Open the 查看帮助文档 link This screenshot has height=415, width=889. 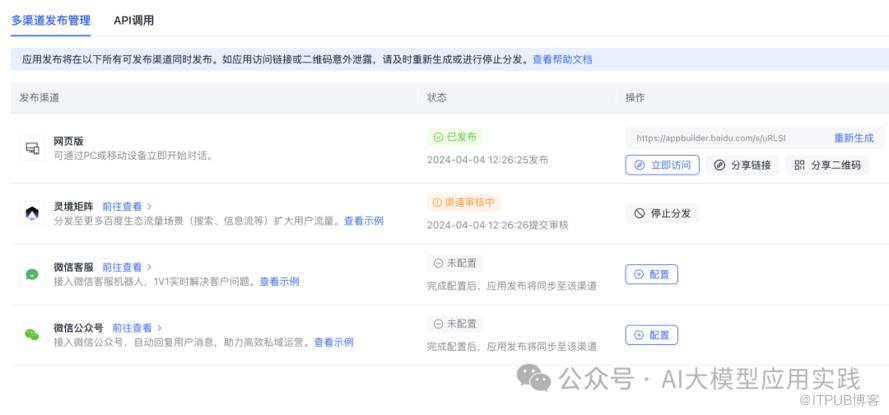(562, 60)
